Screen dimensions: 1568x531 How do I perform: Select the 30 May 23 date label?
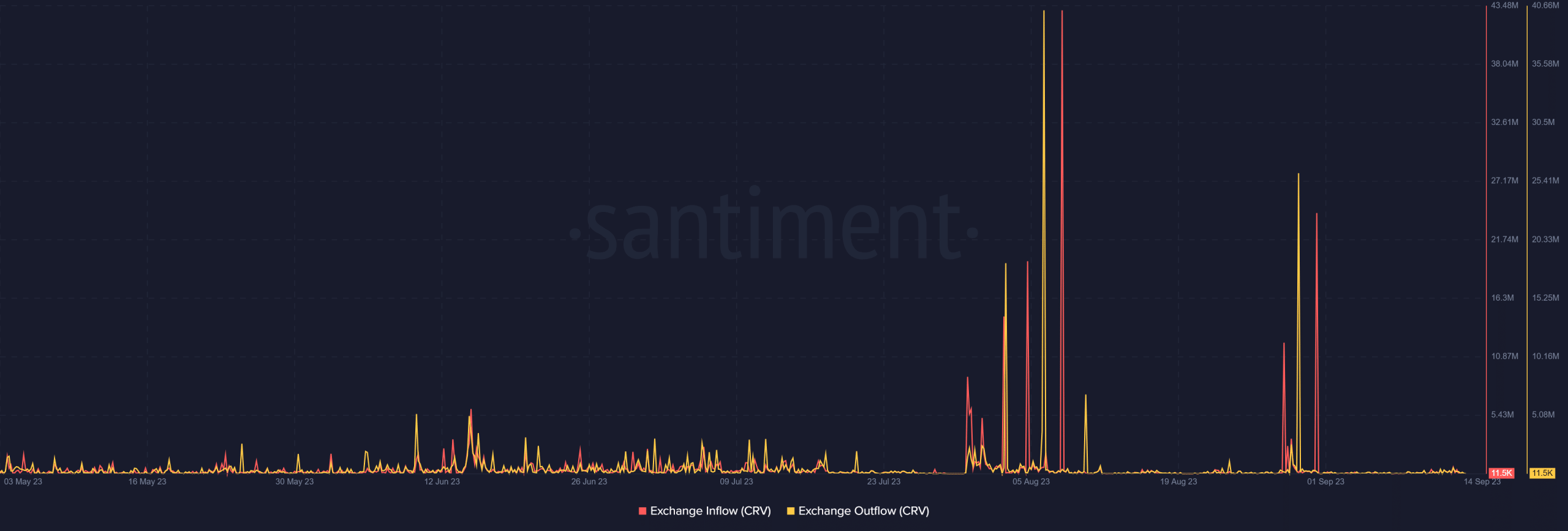(x=295, y=481)
